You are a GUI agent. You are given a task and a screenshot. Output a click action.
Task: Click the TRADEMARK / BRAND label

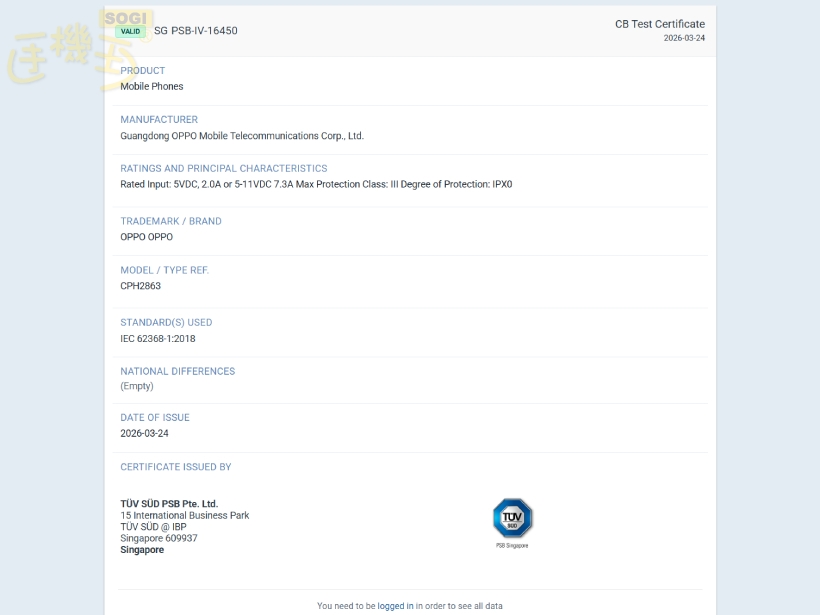click(171, 221)
